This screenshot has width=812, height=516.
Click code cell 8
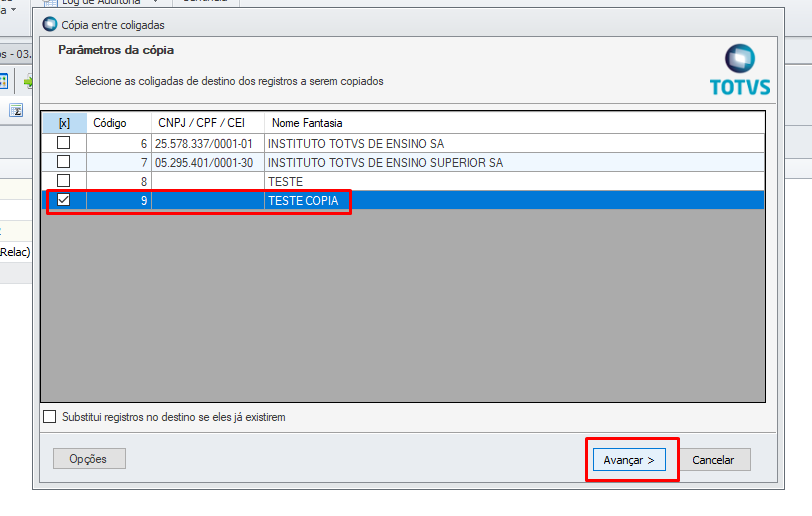[x=119, y=181]
